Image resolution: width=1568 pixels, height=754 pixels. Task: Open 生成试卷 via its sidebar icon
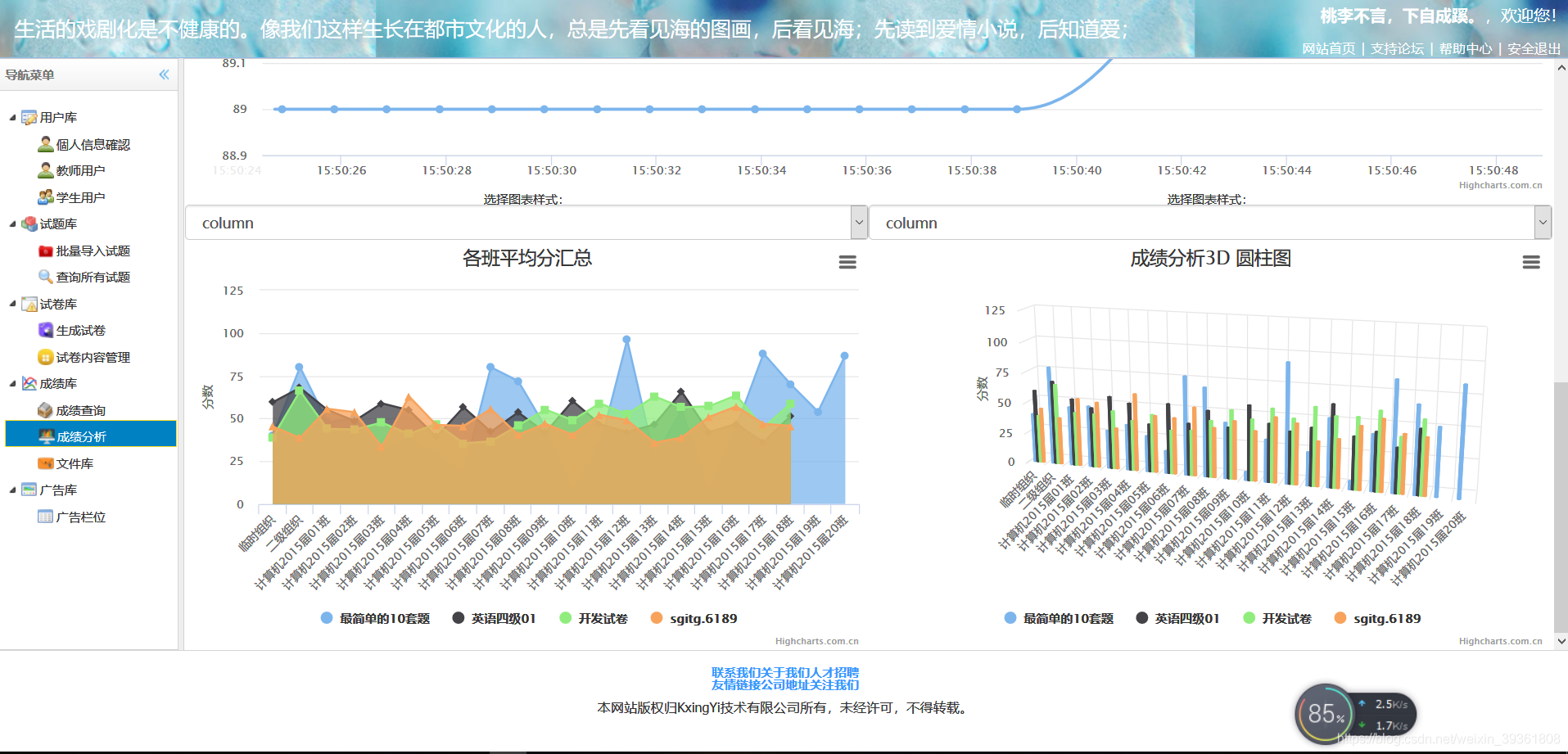(x=46, y=330)
